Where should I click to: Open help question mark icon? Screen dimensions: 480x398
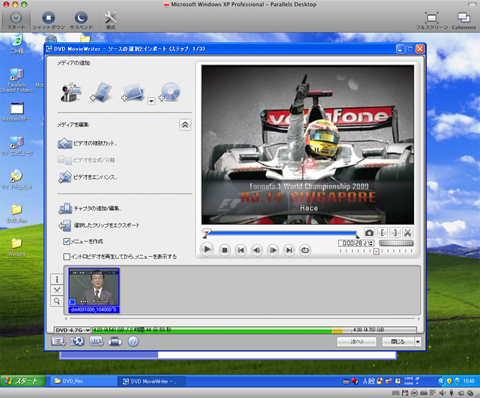tap(133, 341)
